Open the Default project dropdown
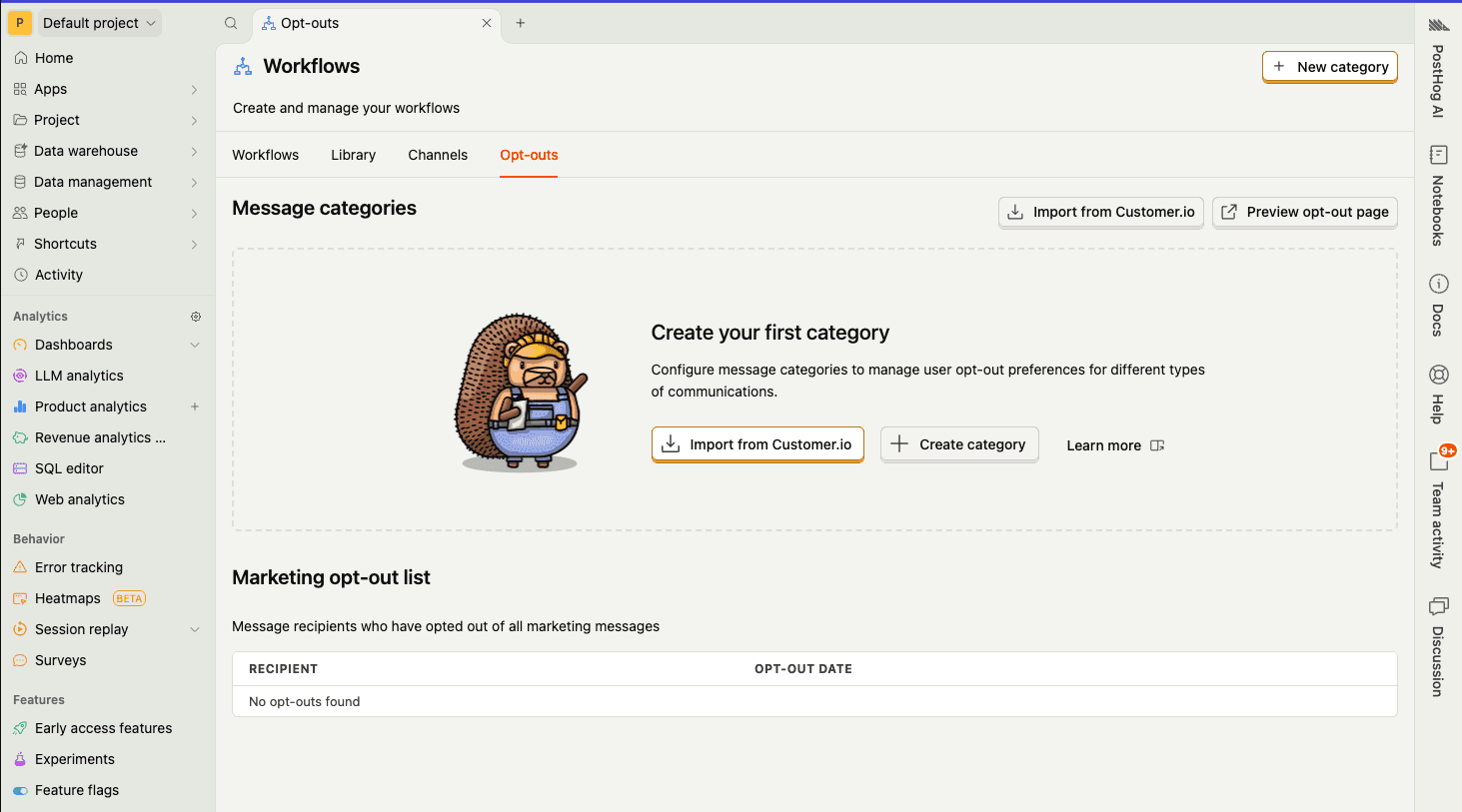Viewport: 1462px width, 812px height. [99, 22]
